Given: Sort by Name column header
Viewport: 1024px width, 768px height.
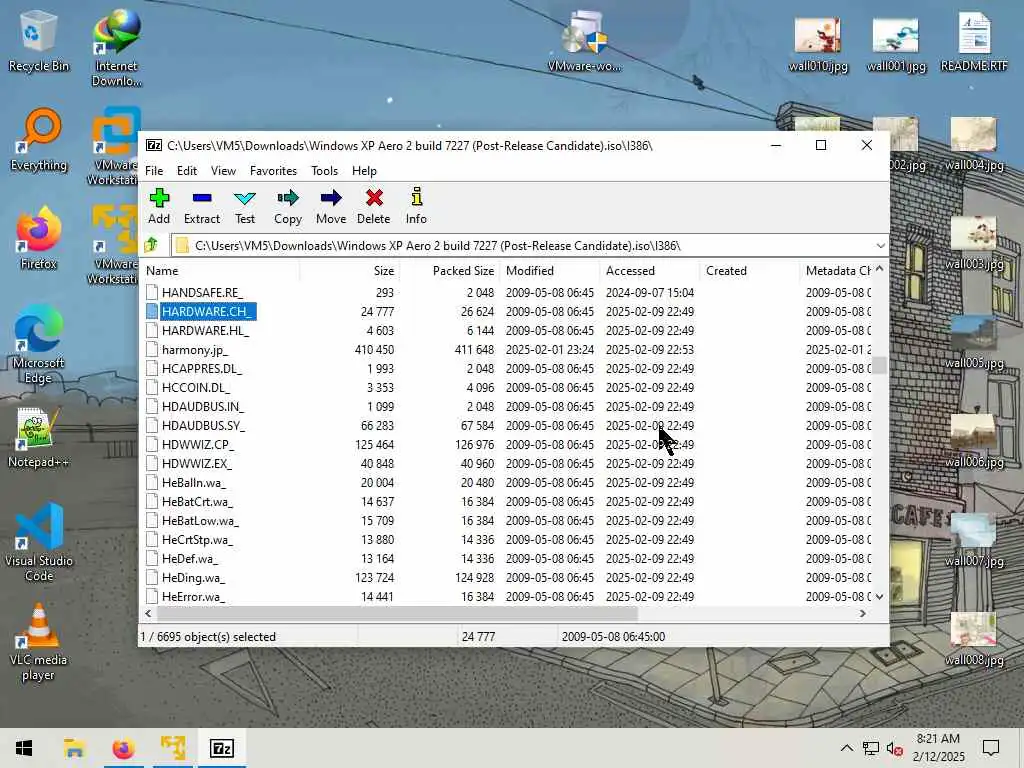Looking at the screenshot, I should click(x=221, y=270).
